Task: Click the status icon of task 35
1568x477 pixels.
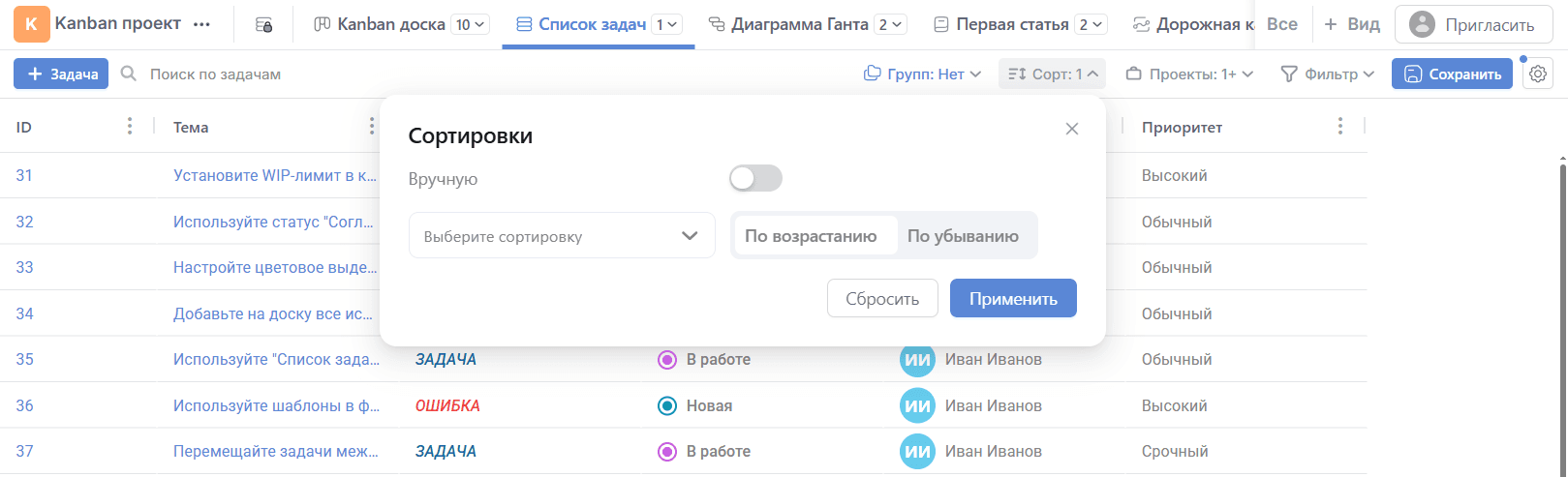Action: click(666, 360)
